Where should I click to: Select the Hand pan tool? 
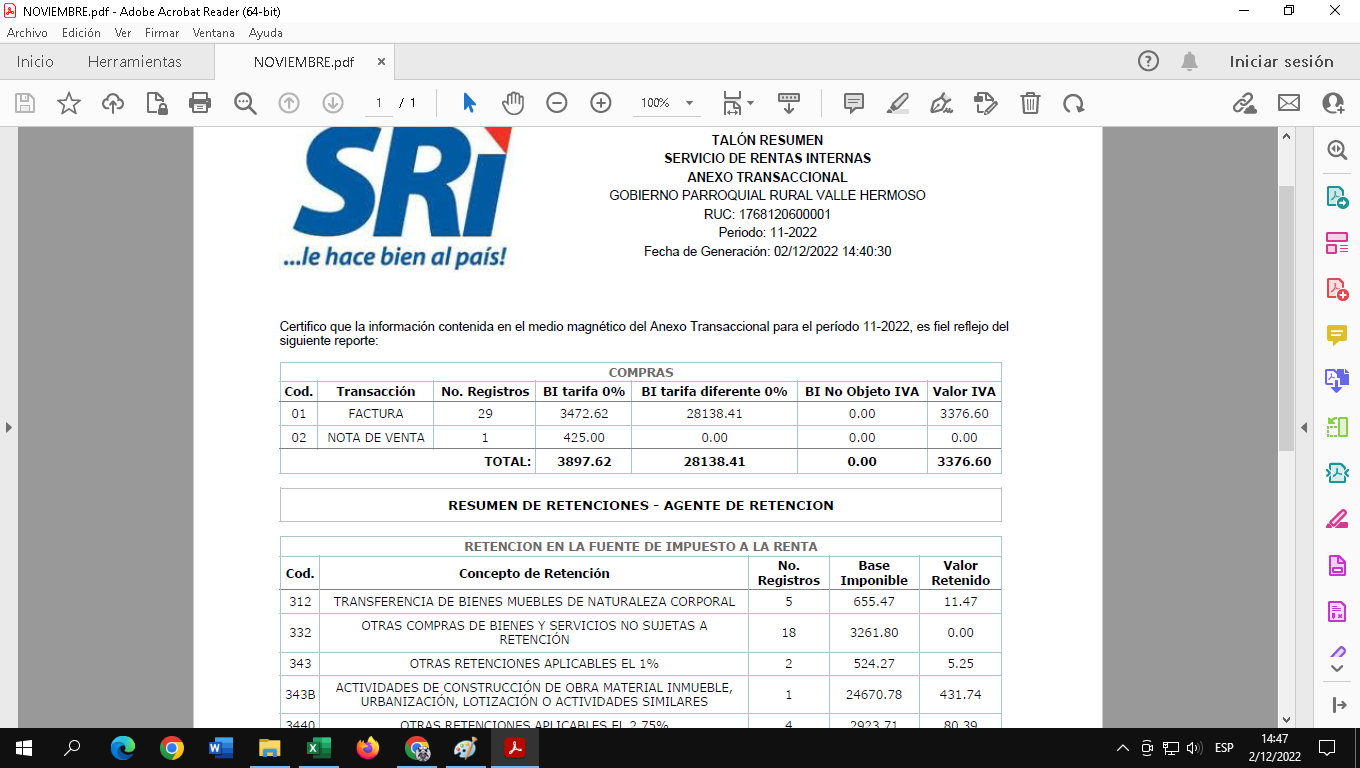click(x=513, y=103)
